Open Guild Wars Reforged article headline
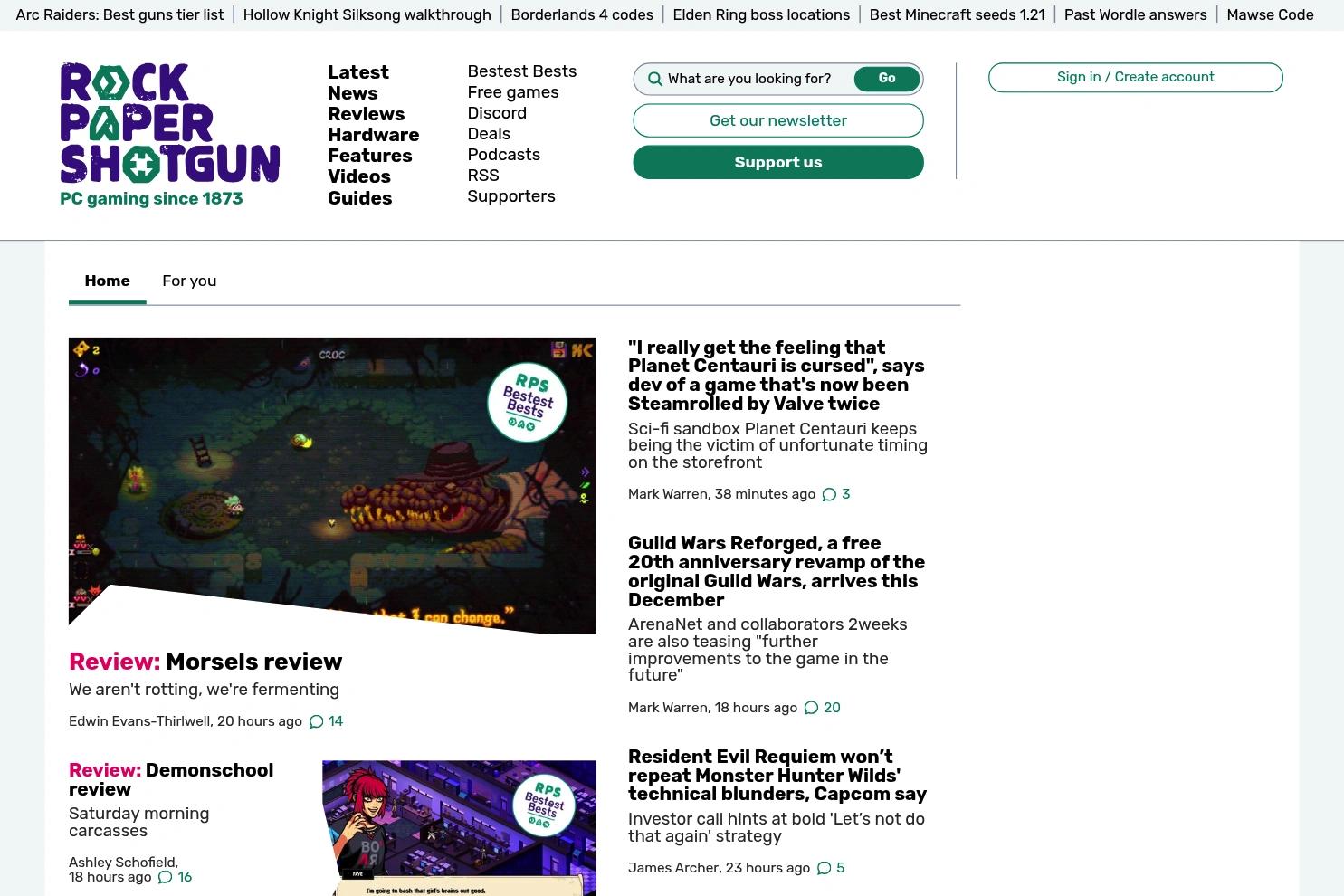The height and width of the screenshot is (896, 1344). click(x=777, y=572)
